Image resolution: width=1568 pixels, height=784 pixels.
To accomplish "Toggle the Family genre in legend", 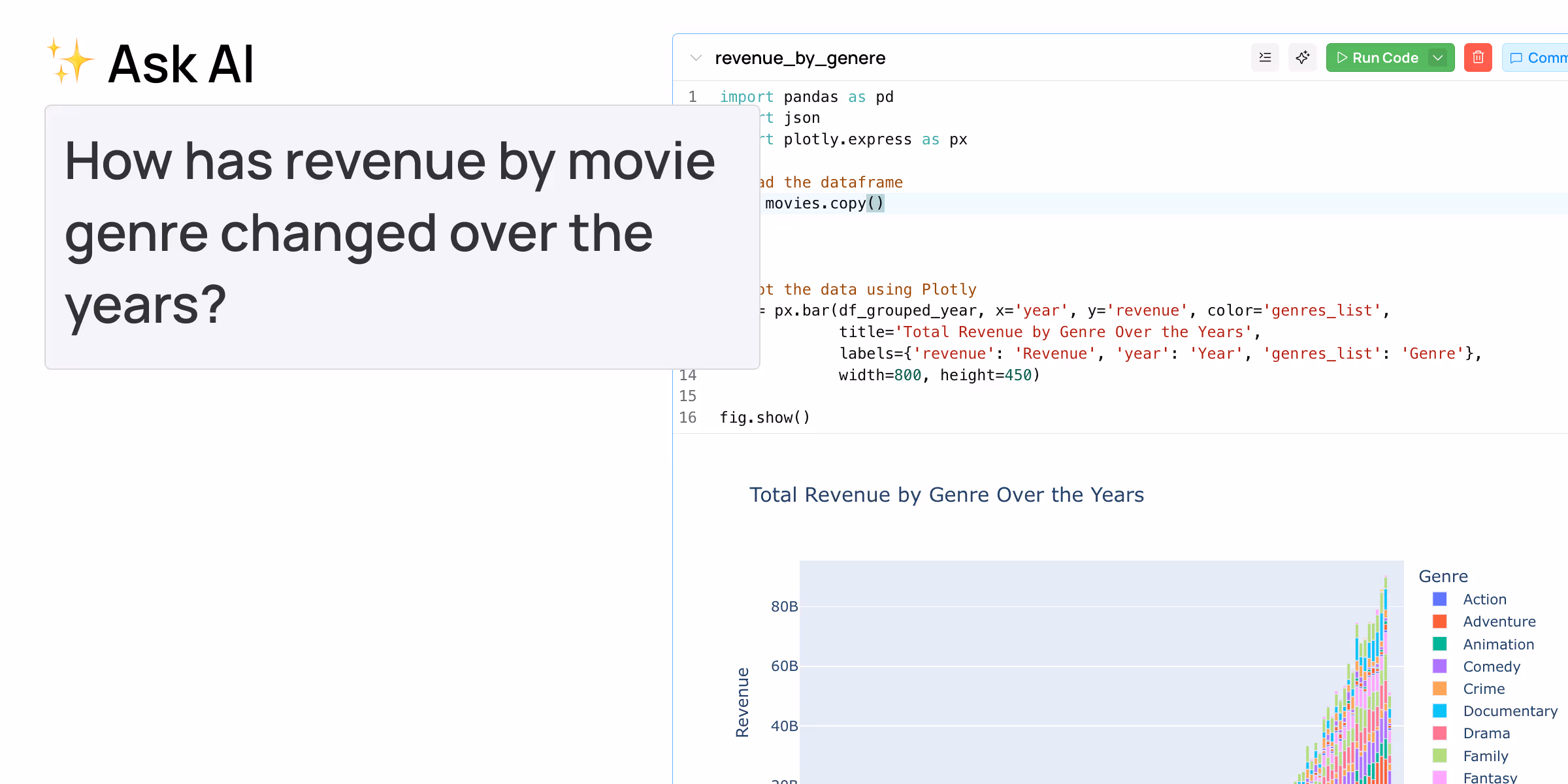I will point(1485,756).
